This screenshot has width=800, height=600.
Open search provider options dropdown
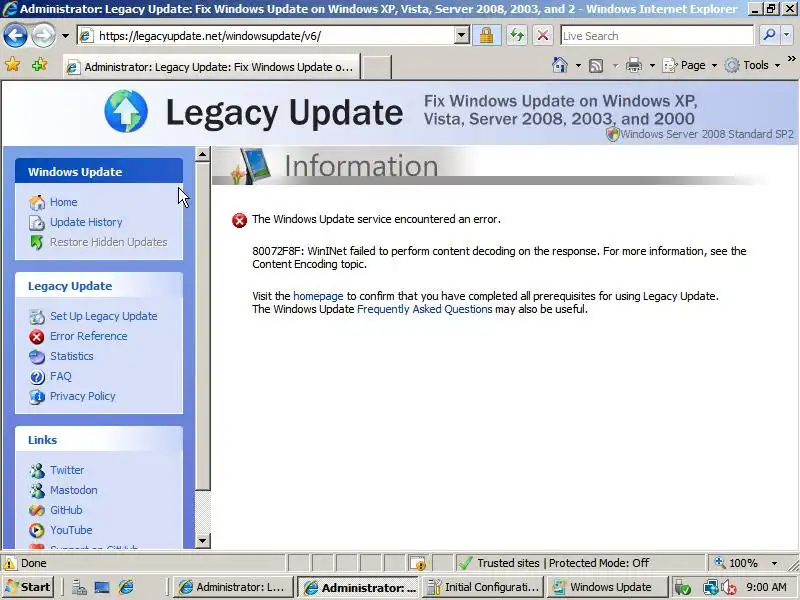pyautogui.click(x=786, y=35)
